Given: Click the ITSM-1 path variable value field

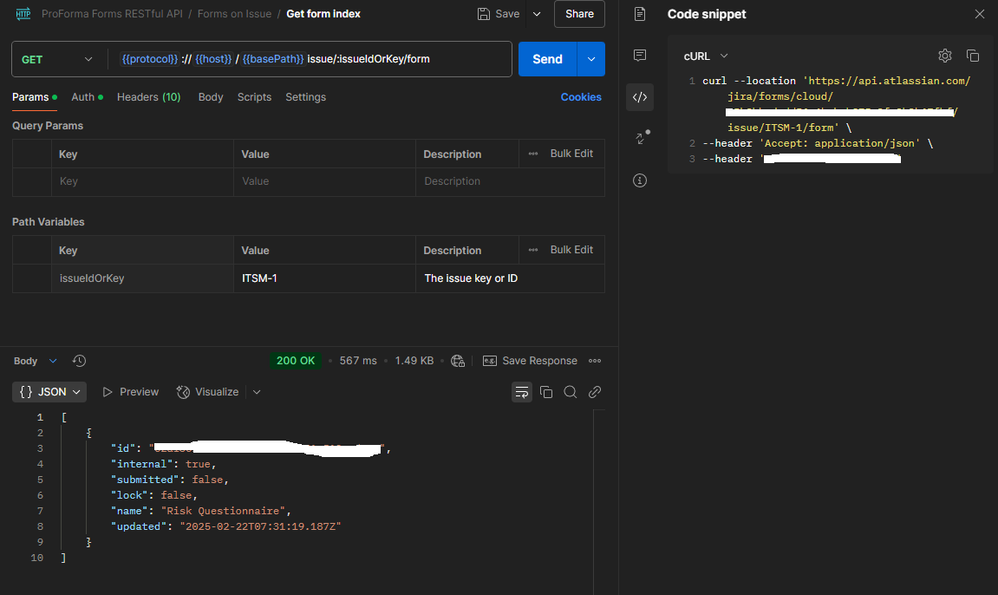Looking at the screenshot, I should [x=326, y=278].
